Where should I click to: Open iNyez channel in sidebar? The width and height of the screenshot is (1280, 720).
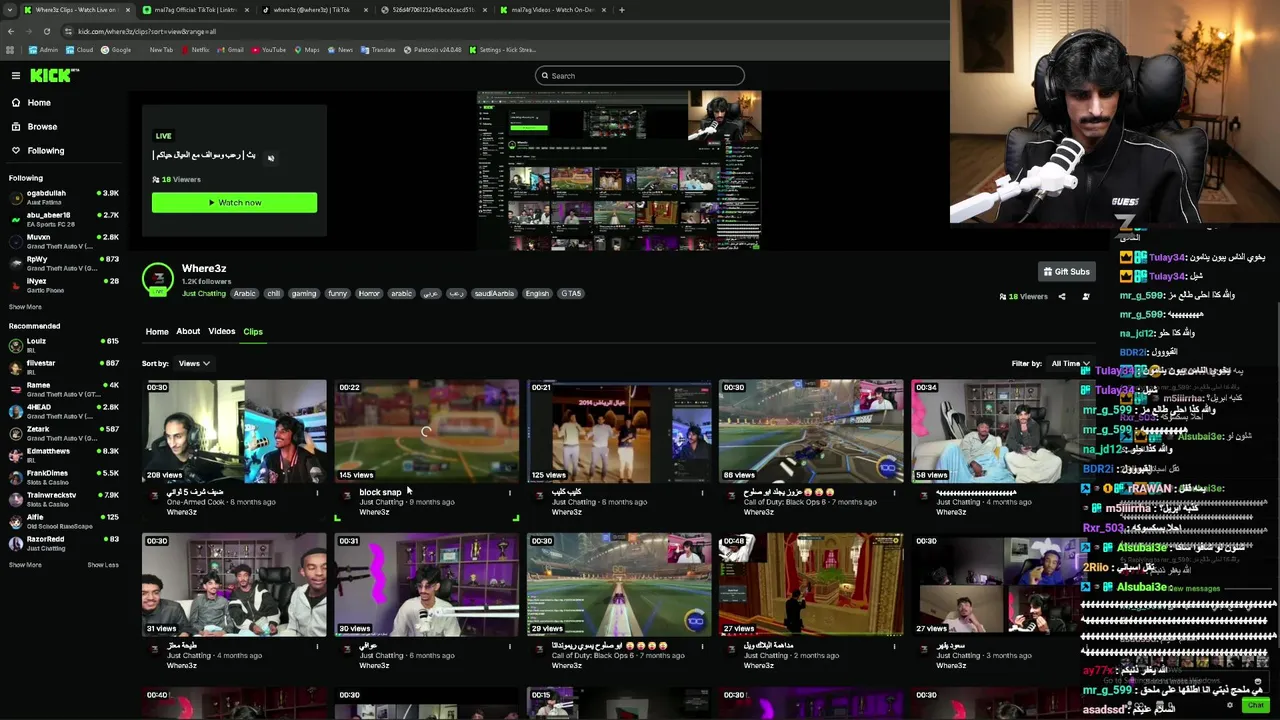[x=64, y=285]
